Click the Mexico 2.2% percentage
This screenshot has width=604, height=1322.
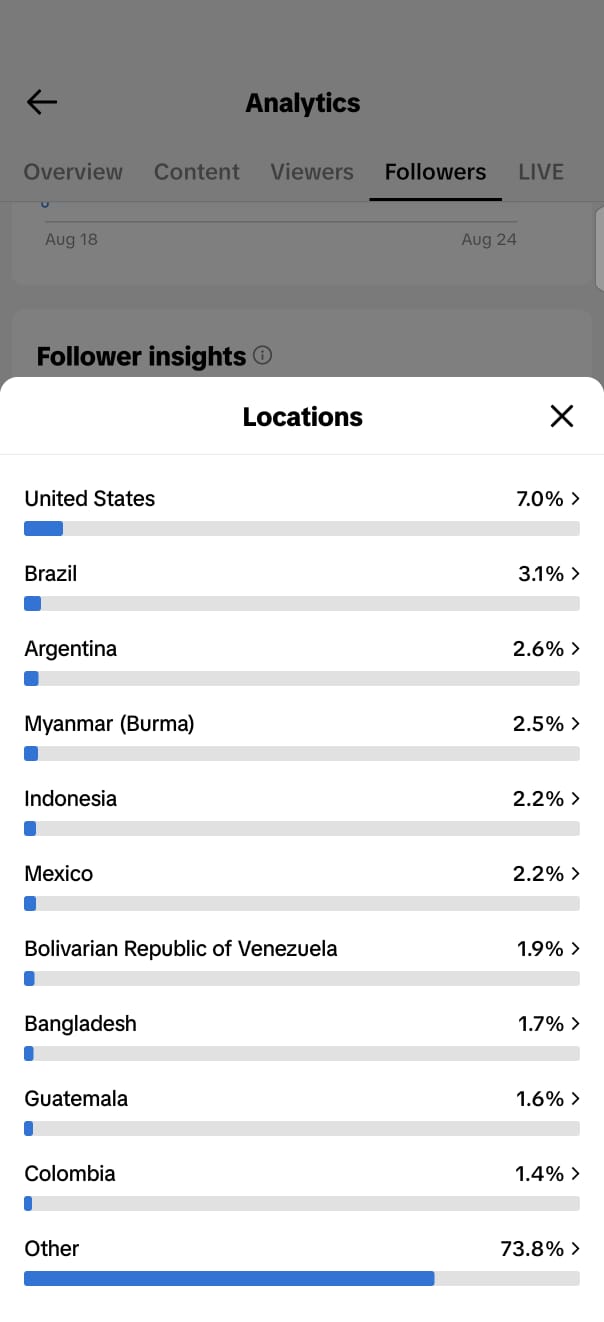coord(539,873)
